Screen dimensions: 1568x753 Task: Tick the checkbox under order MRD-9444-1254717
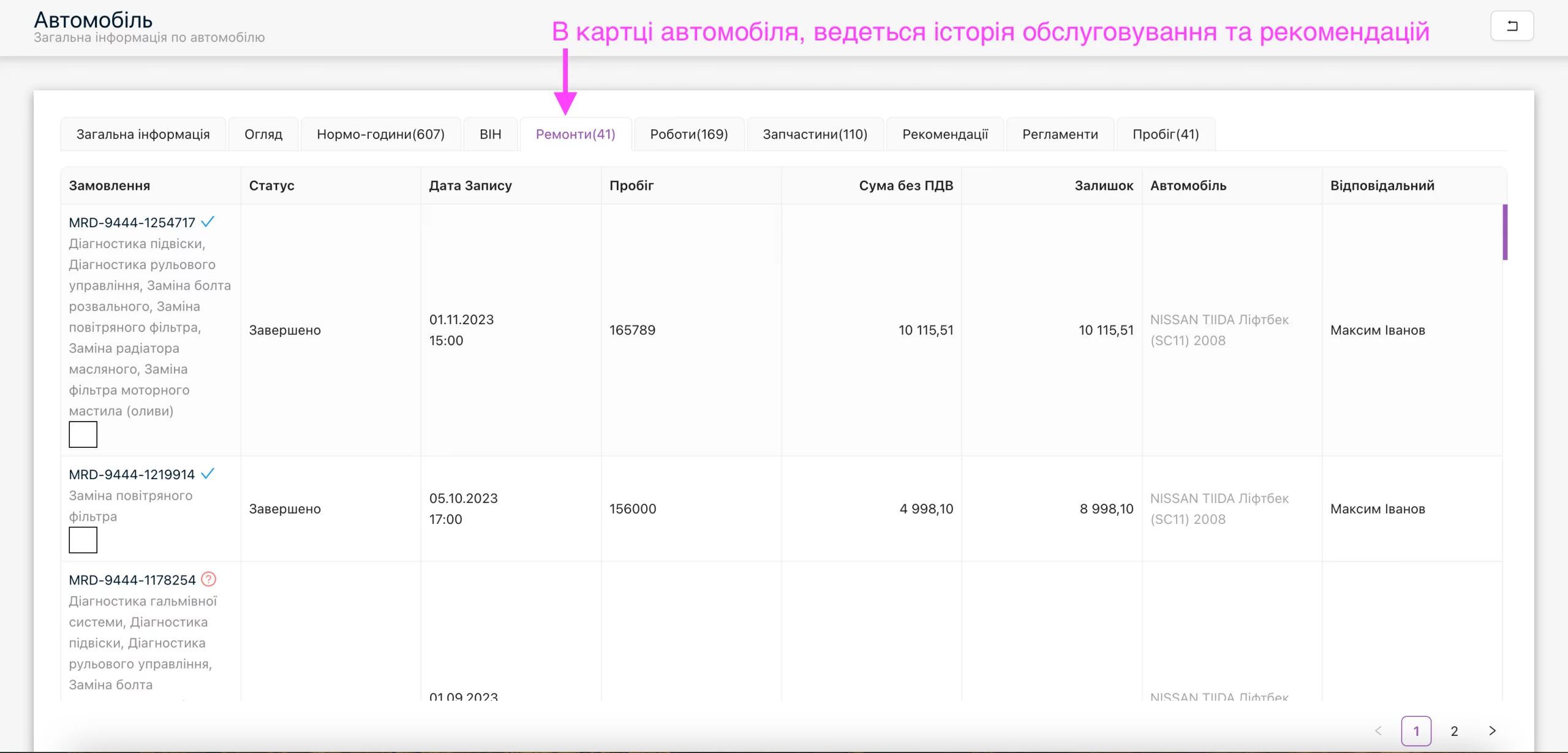click(83, 434)
